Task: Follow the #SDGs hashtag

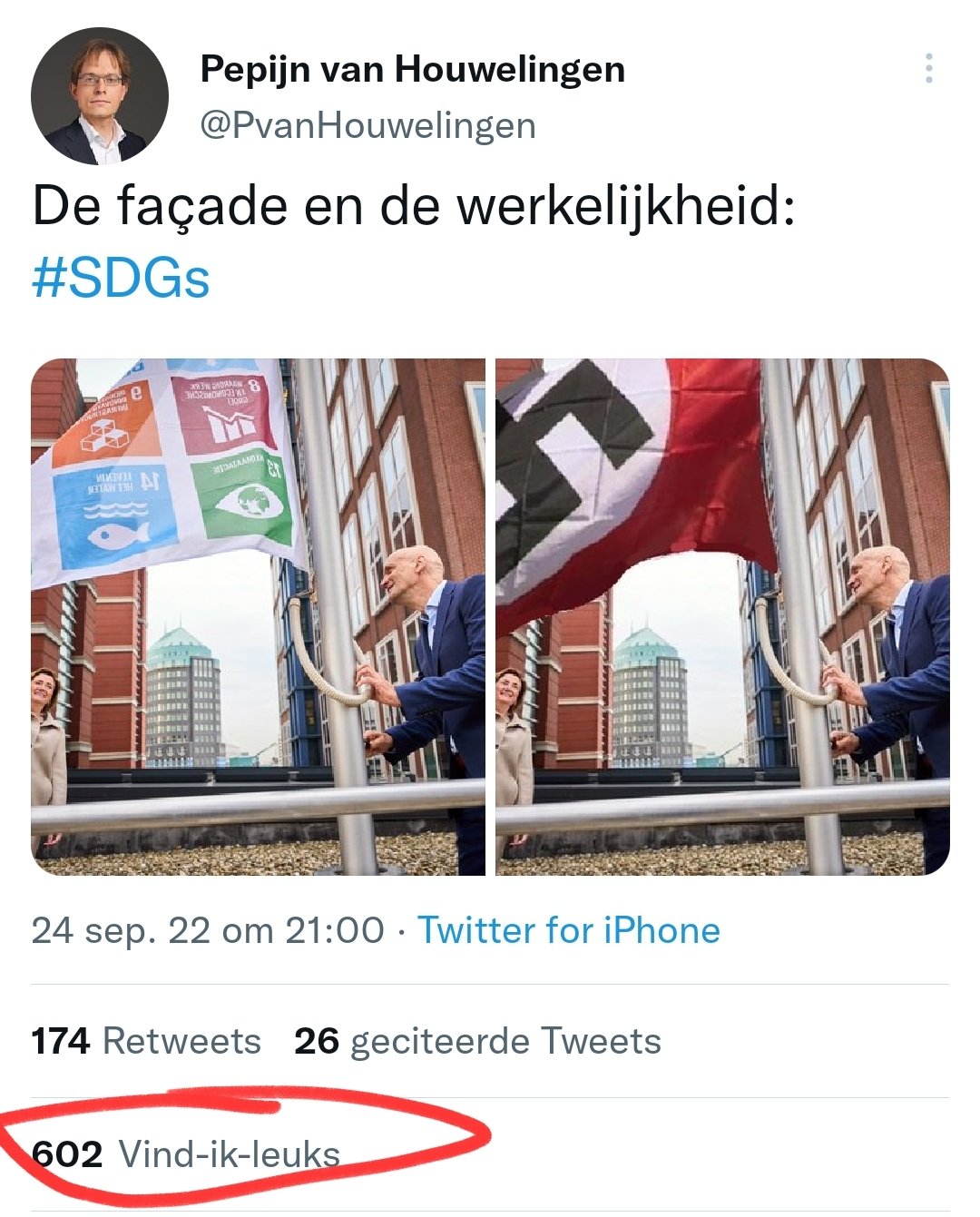Action: pyautogui.click(x=121, y=278)
